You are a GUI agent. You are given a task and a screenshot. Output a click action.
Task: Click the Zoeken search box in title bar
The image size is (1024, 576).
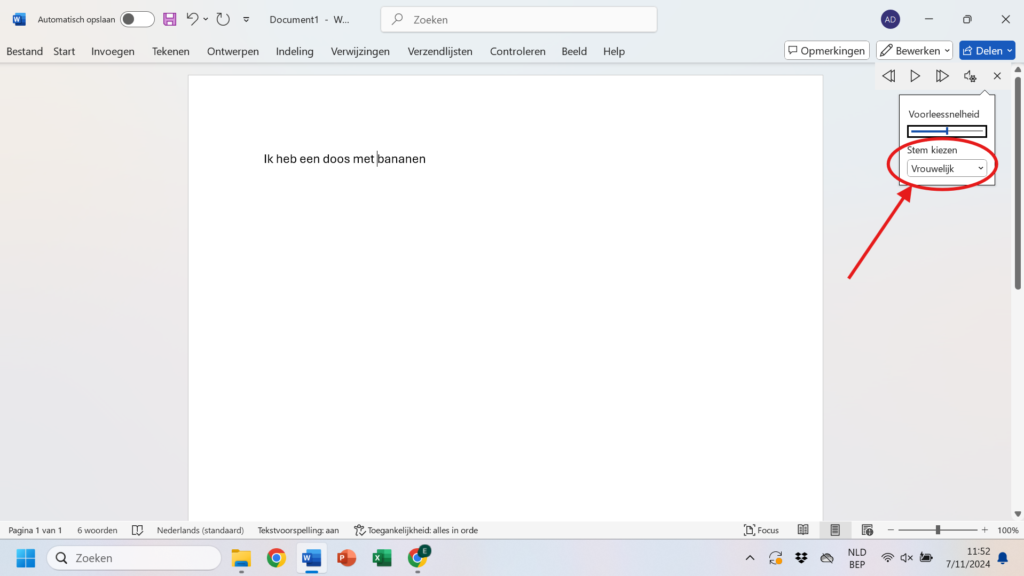tap(518, 19)
